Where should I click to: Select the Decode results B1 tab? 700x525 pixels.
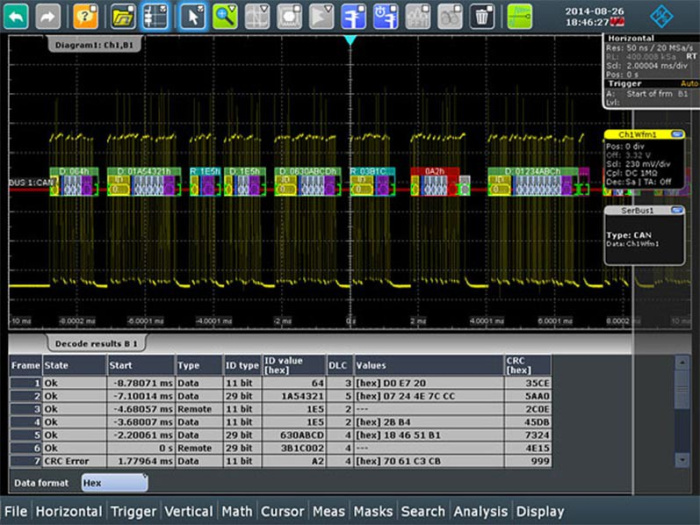pos(95,342)
